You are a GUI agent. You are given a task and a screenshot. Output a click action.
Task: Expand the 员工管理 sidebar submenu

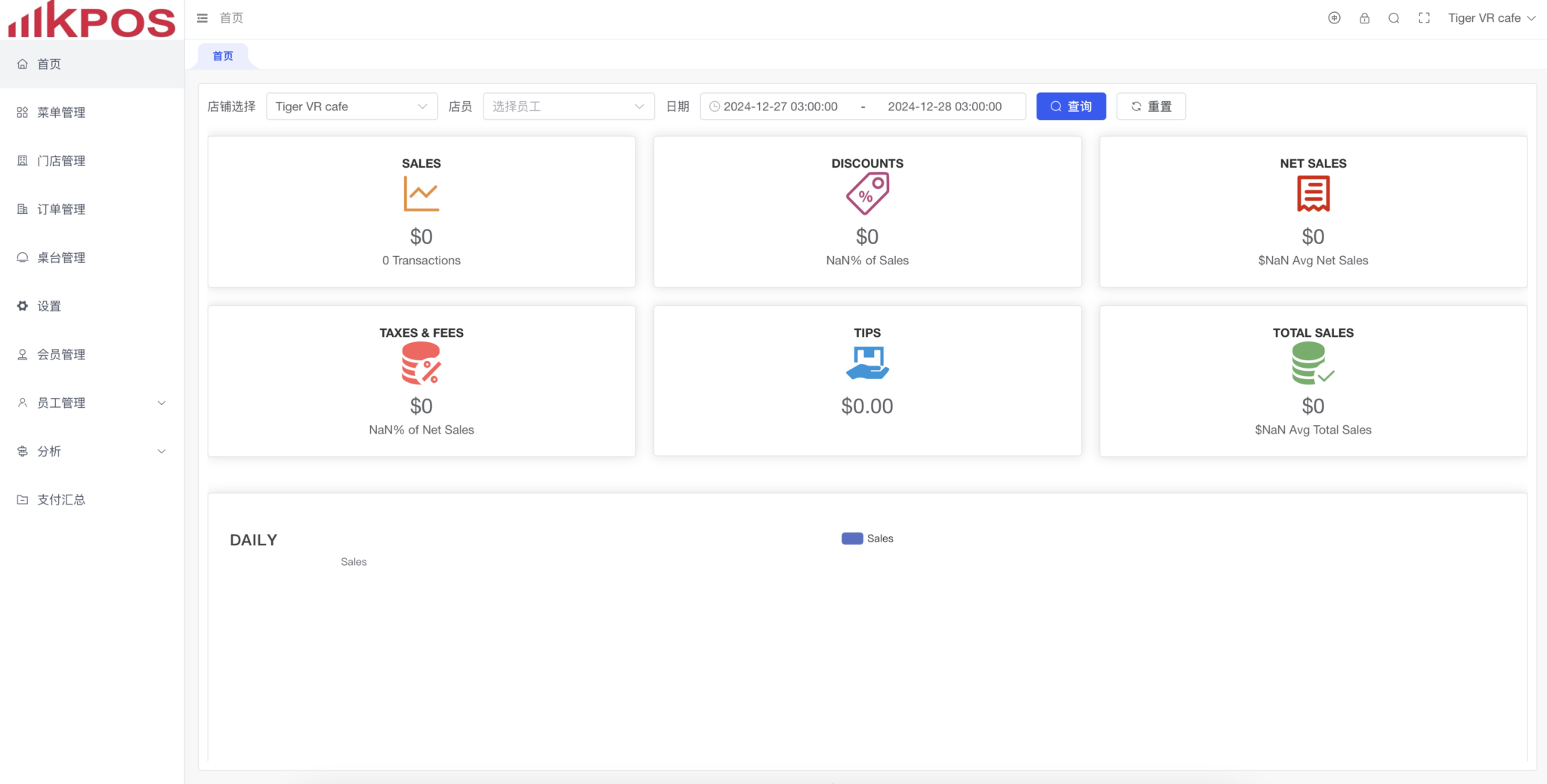[91, 403]
